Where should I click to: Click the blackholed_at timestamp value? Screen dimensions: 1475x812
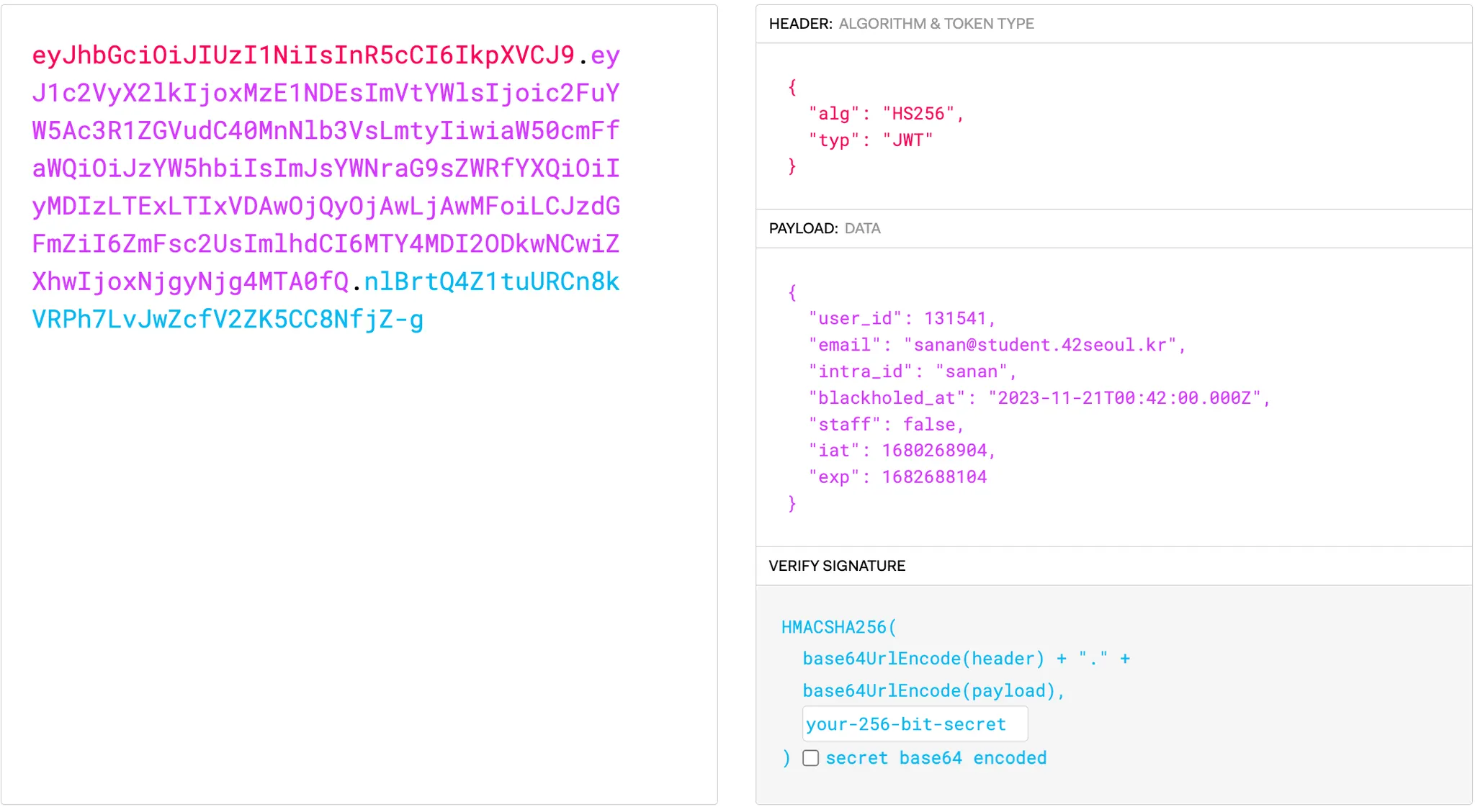[x=1124, y=398]
